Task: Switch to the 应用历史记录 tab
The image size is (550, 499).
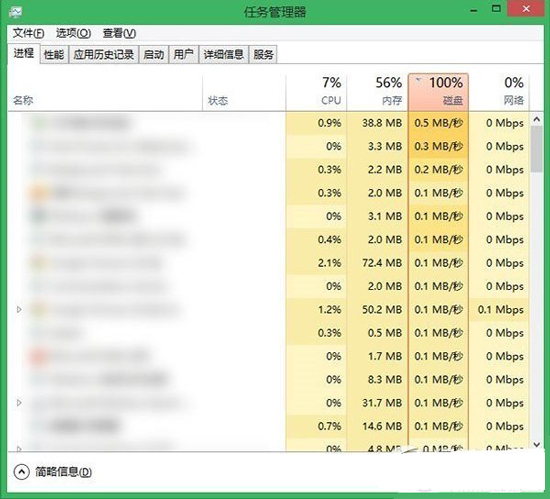Action: 104,54
